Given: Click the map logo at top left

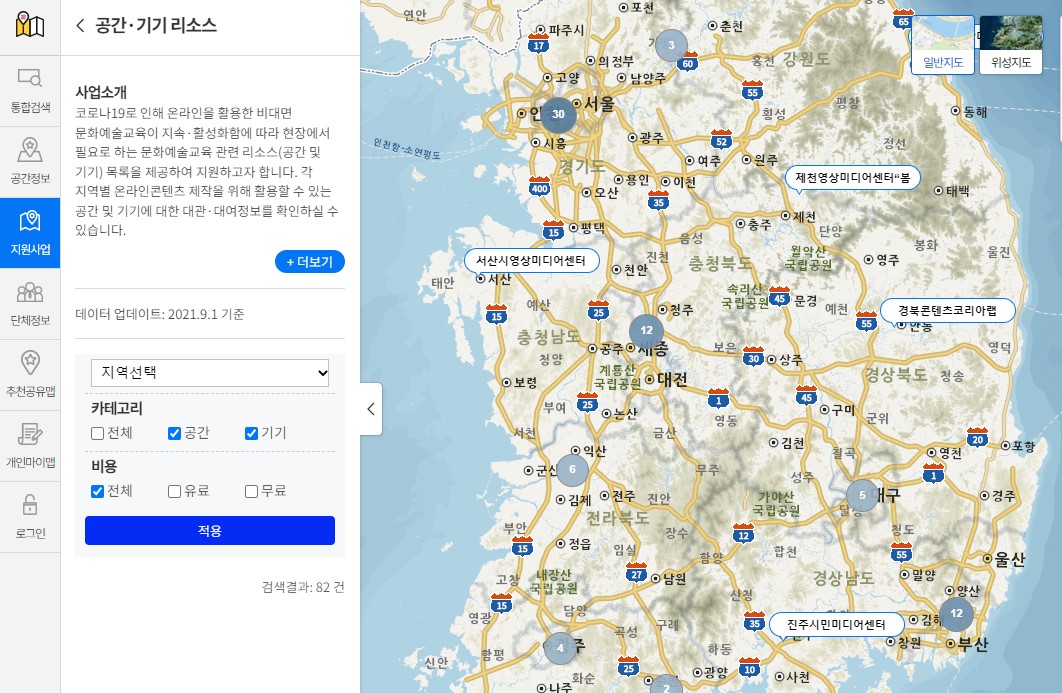Looking at the screenshot, I should click(x=30, y=22).
